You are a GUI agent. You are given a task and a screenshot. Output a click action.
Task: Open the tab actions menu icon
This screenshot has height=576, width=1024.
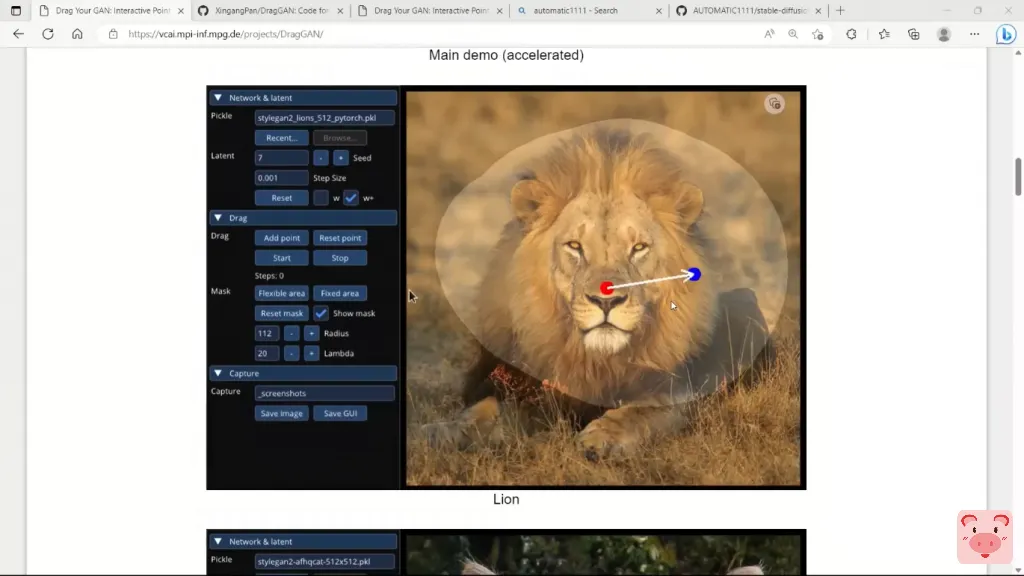[16, 10]
